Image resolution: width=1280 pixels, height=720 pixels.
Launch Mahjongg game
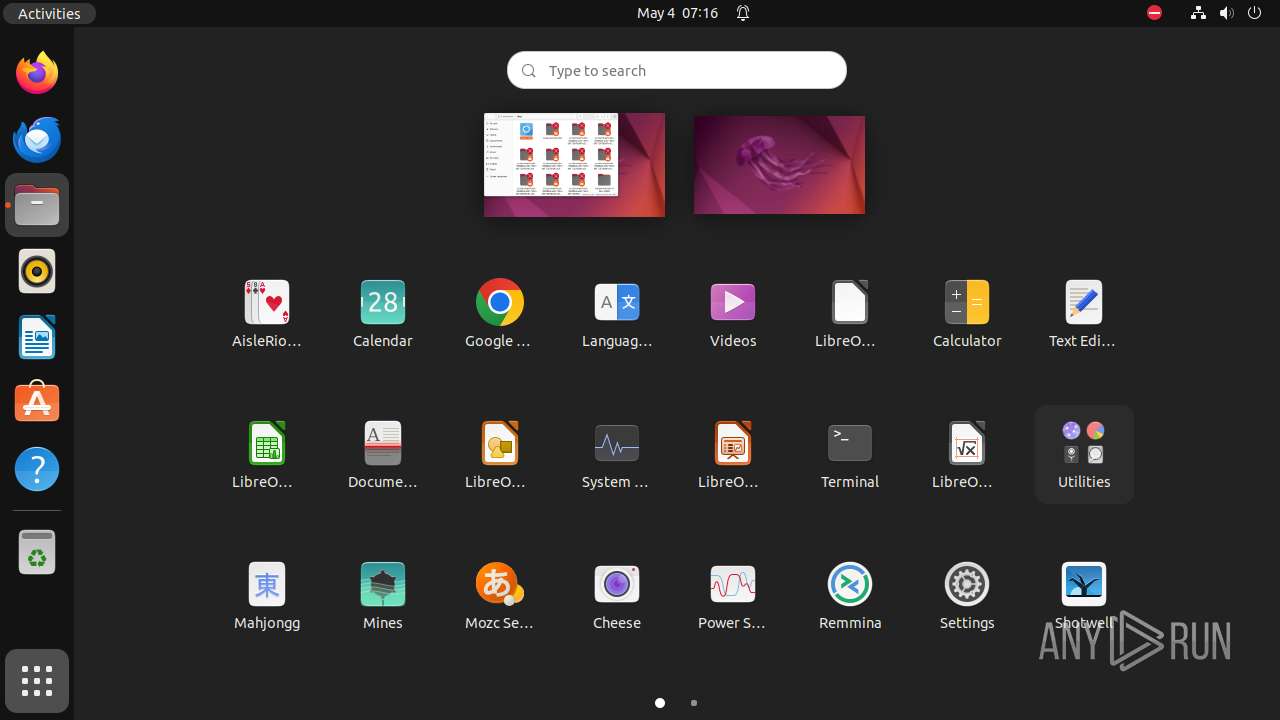coord(267,596)
